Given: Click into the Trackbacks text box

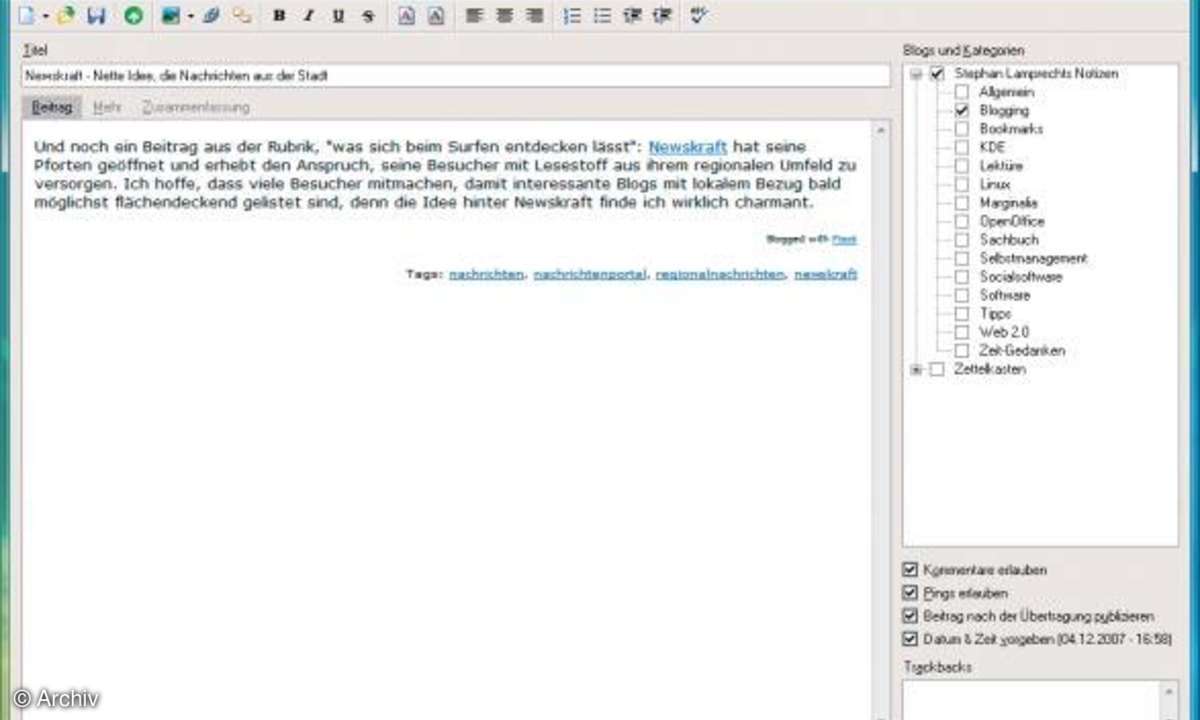Looking at the screenshot, I should tap(1032, 699).
